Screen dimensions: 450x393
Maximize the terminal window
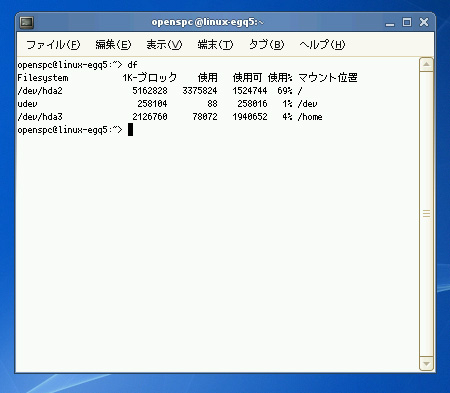coord(407,22)
